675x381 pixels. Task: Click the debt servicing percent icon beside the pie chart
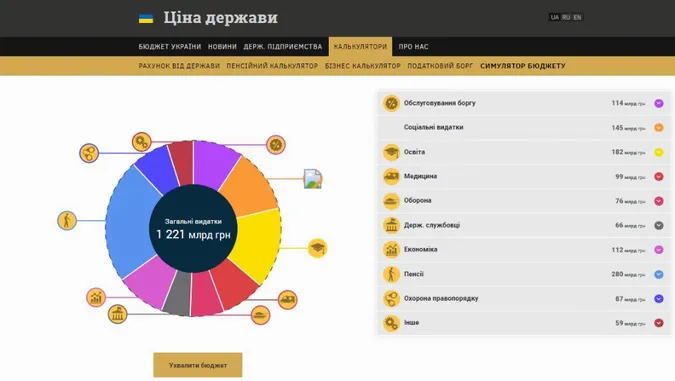[x=276, y=145]
